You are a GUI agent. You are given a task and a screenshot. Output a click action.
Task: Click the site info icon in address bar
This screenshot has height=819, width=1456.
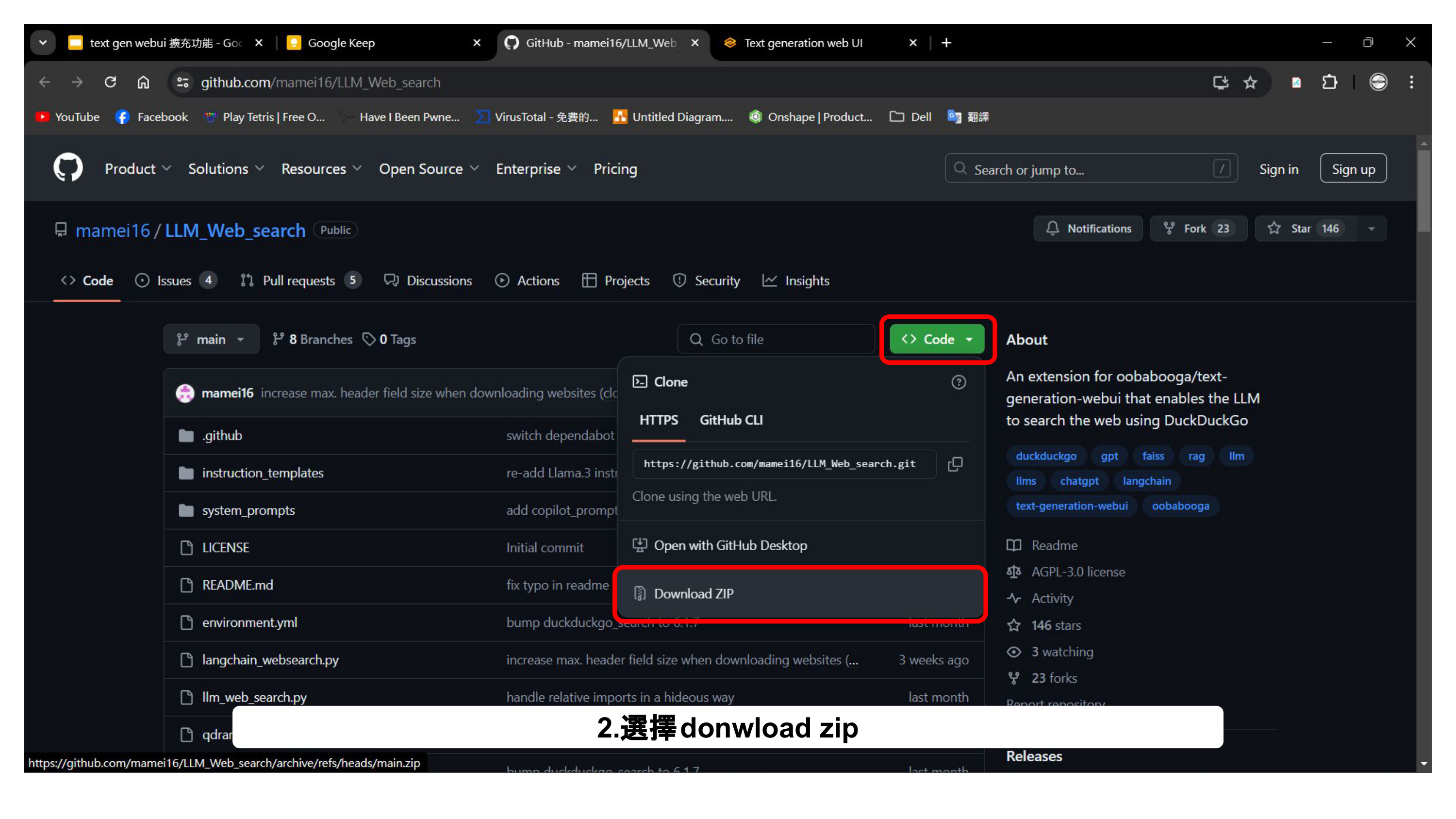click(x=182, y=82)
